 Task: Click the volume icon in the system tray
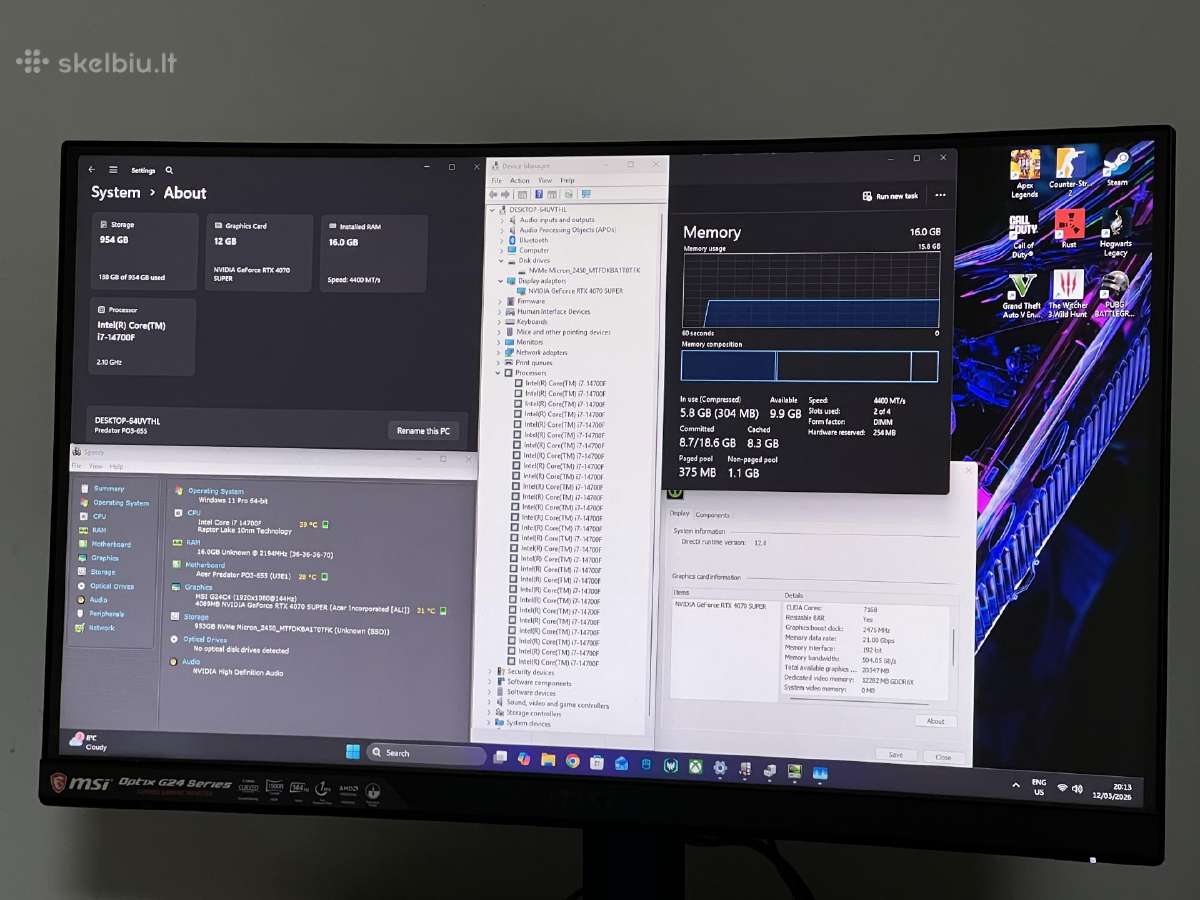[1077, 788]
